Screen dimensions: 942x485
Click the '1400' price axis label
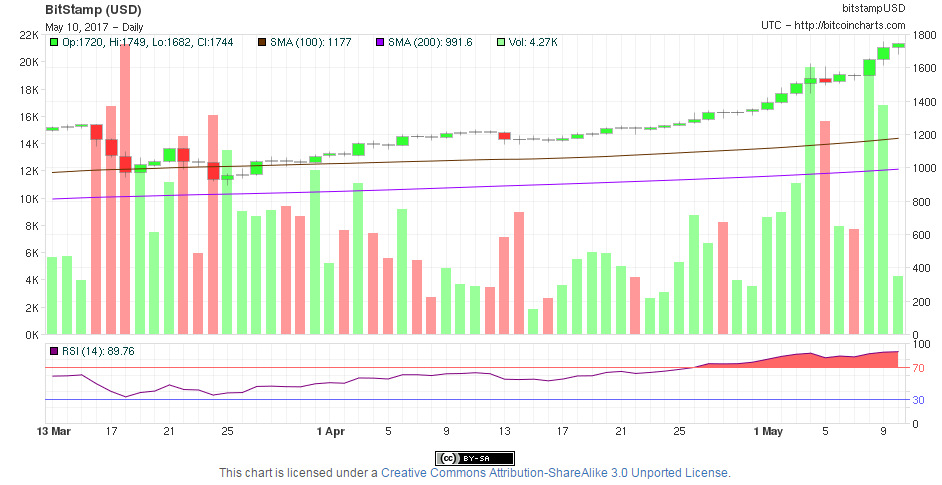click(924, 102)
